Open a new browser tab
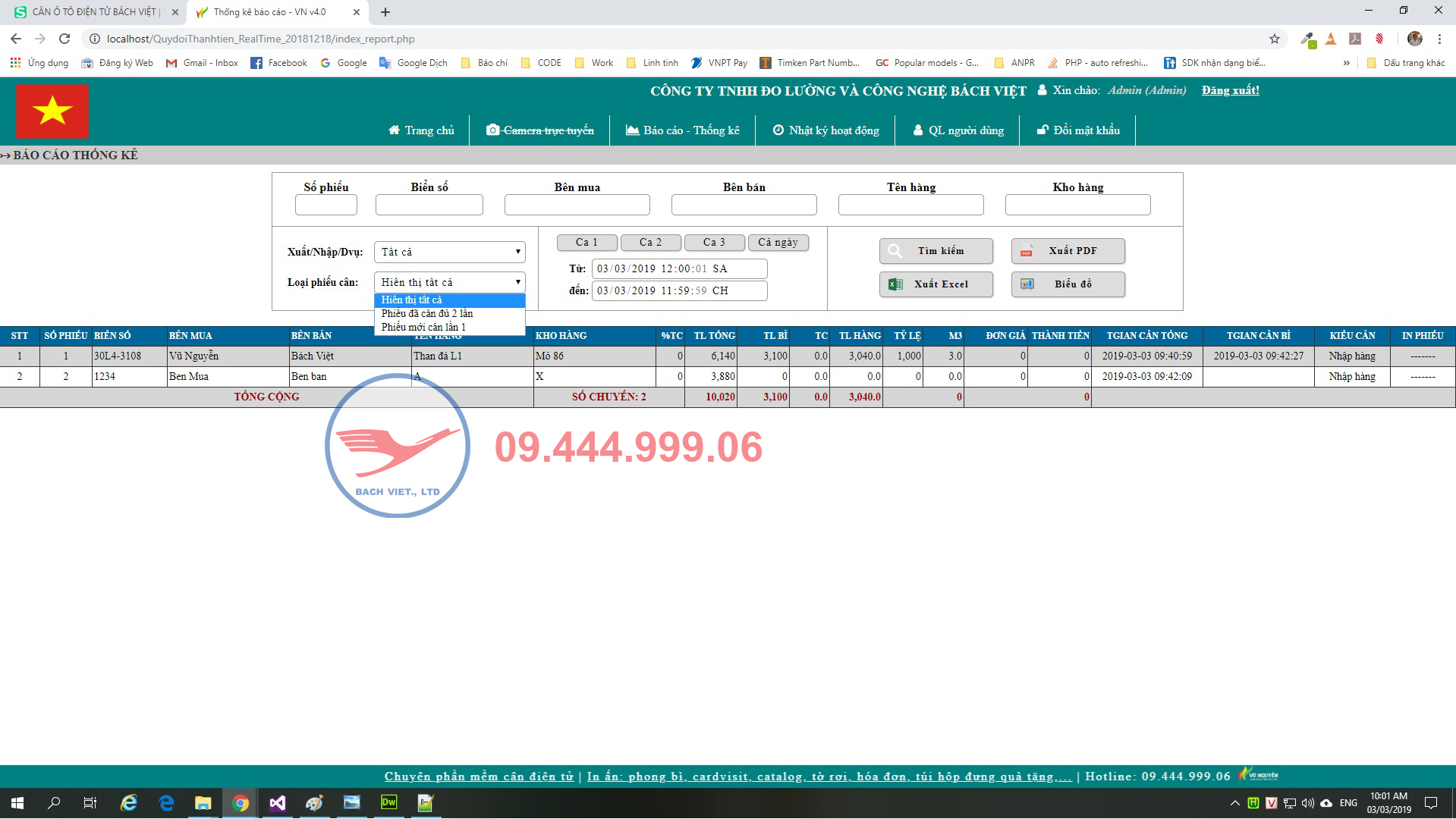 click(x=385, y=12)
